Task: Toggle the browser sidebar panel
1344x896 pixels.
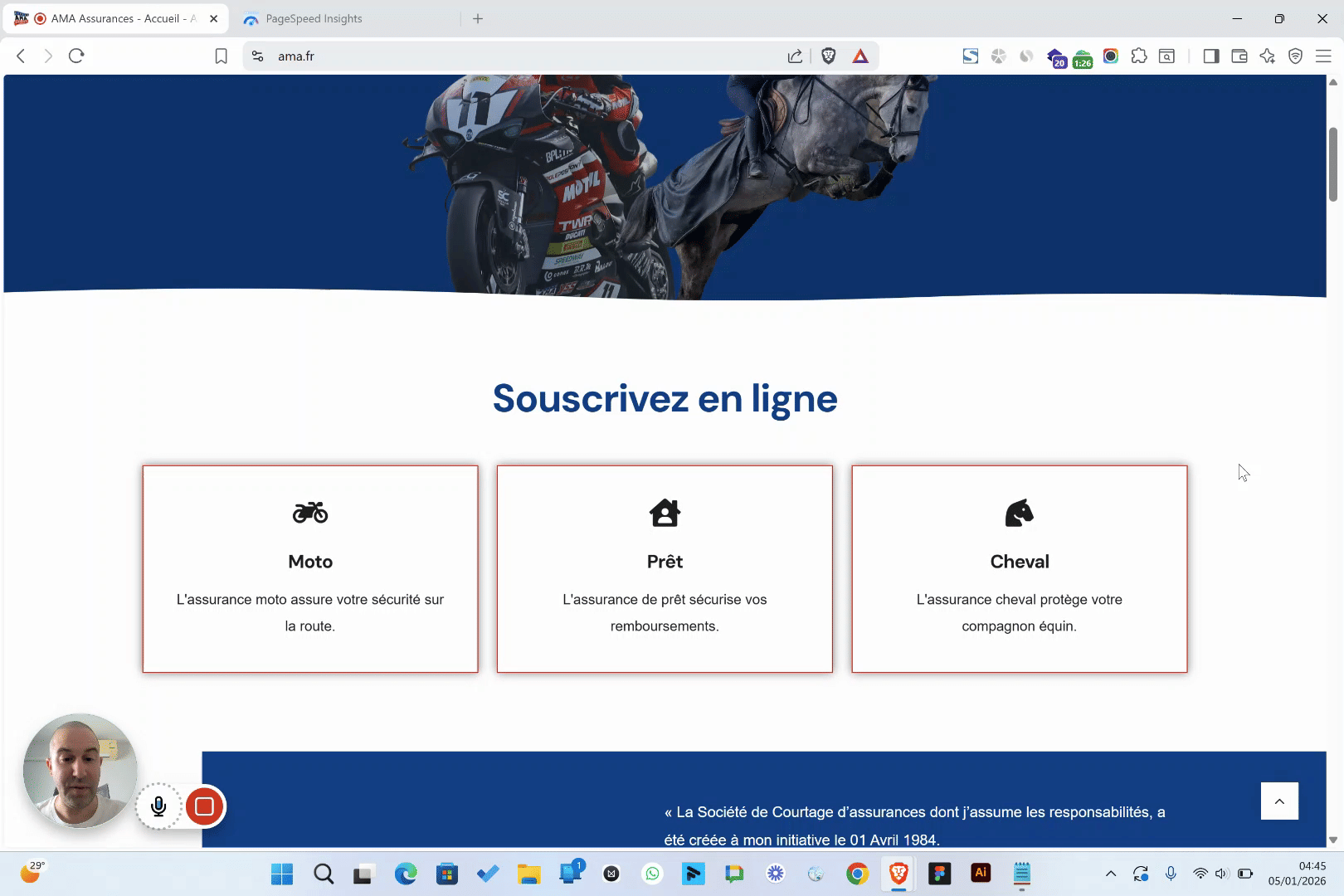Action: [1211, 56]
